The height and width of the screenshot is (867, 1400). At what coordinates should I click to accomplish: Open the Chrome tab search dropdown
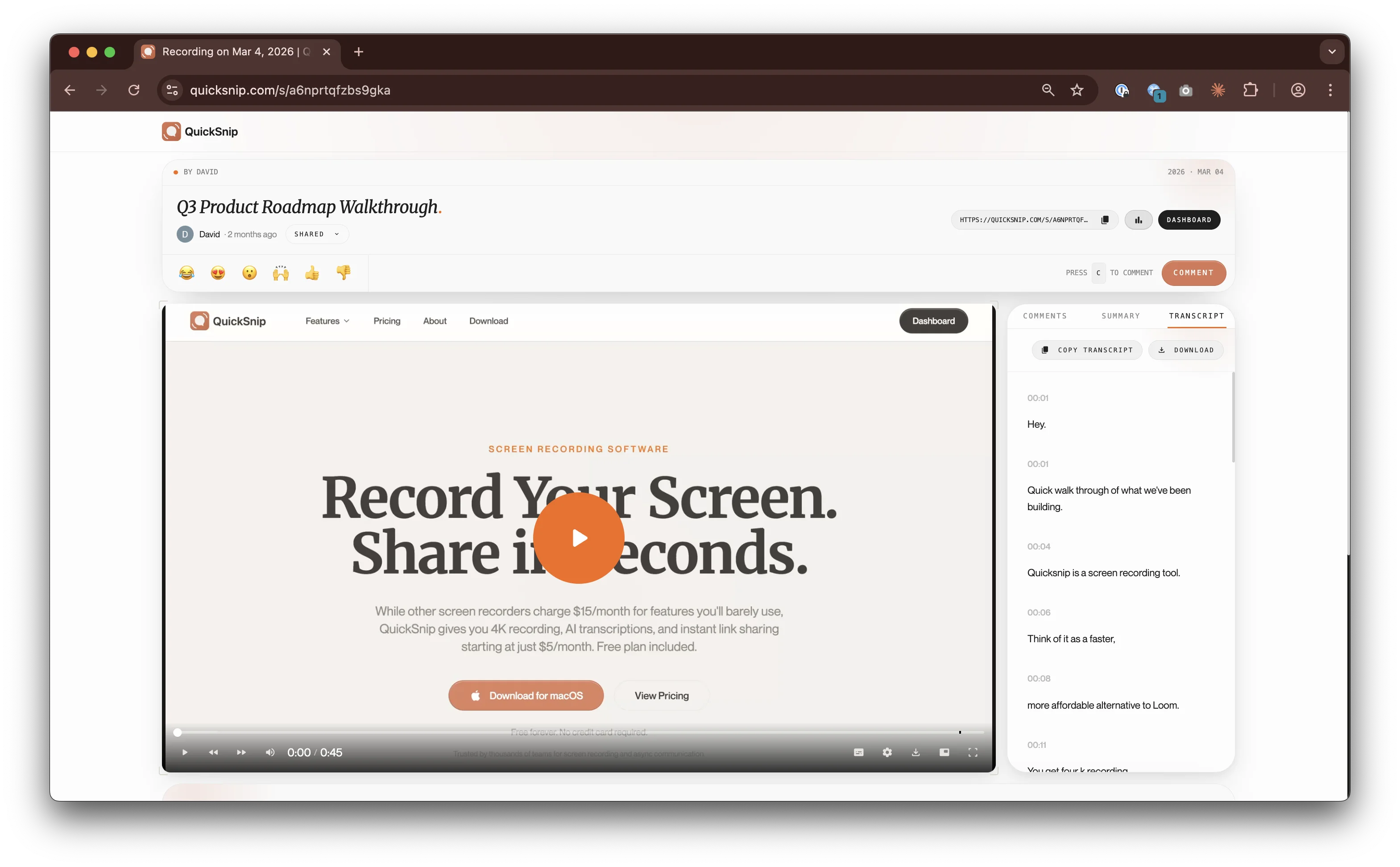1332,52
